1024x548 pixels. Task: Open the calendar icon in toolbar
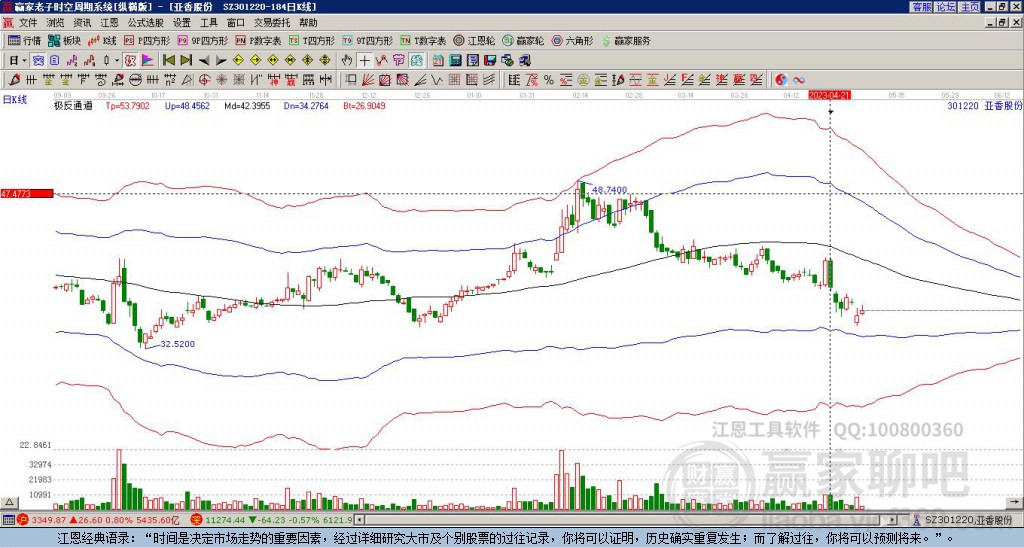[438, 60]
